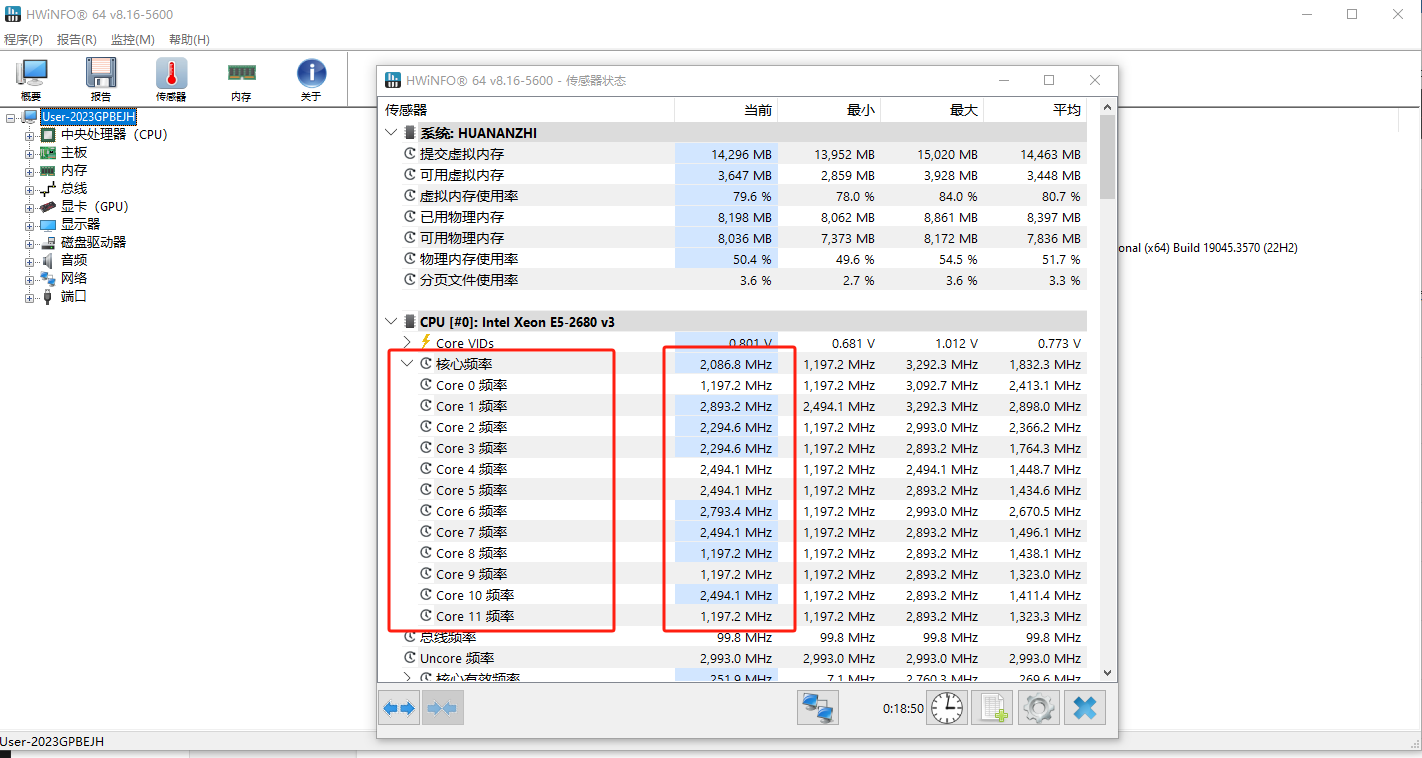Click the 最大 column header
This screenshot has height=758, width=1422.
pyautogui.click(x=932, y=110)
